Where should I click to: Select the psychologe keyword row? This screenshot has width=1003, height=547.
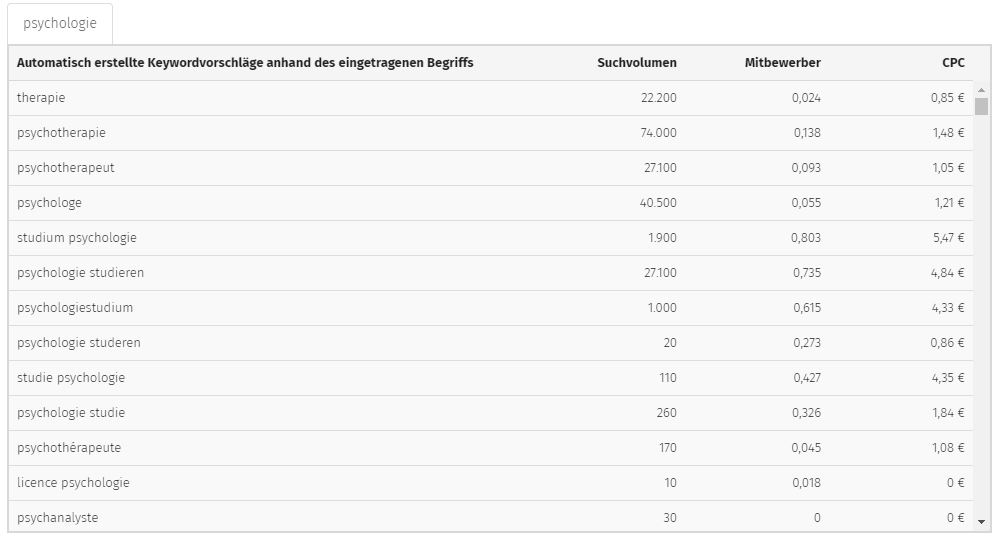(491, 203)
